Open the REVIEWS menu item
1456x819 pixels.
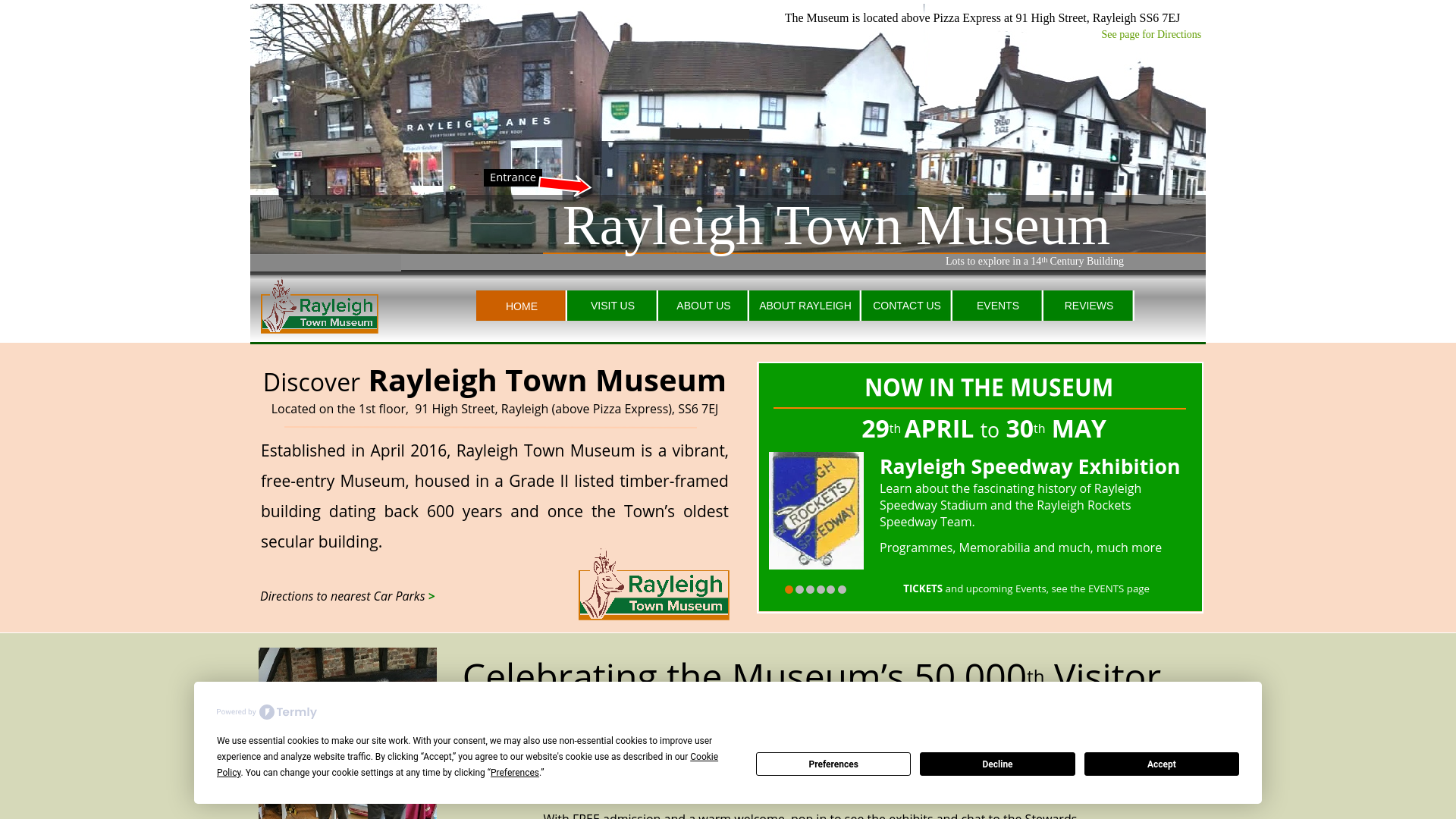pyautogui.click(x=1088, y=306)
